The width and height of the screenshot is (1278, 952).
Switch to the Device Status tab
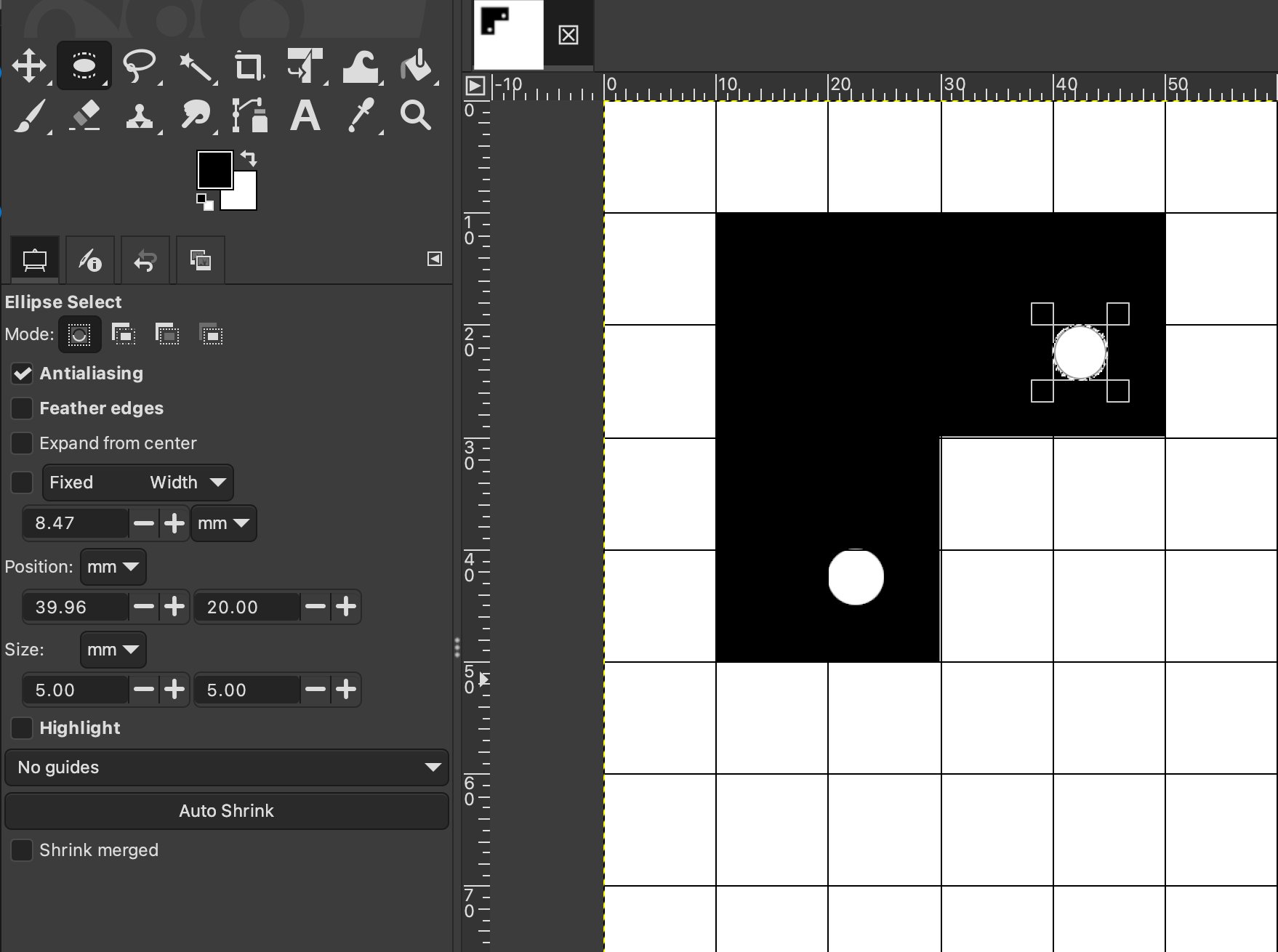[x=90, y=259]
